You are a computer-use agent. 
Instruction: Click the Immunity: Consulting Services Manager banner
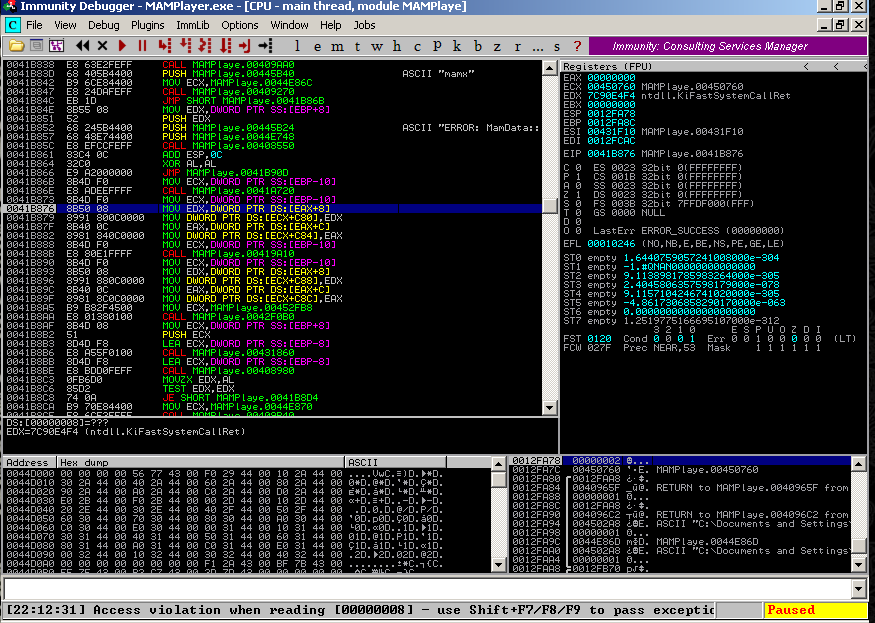click(728, 46)
